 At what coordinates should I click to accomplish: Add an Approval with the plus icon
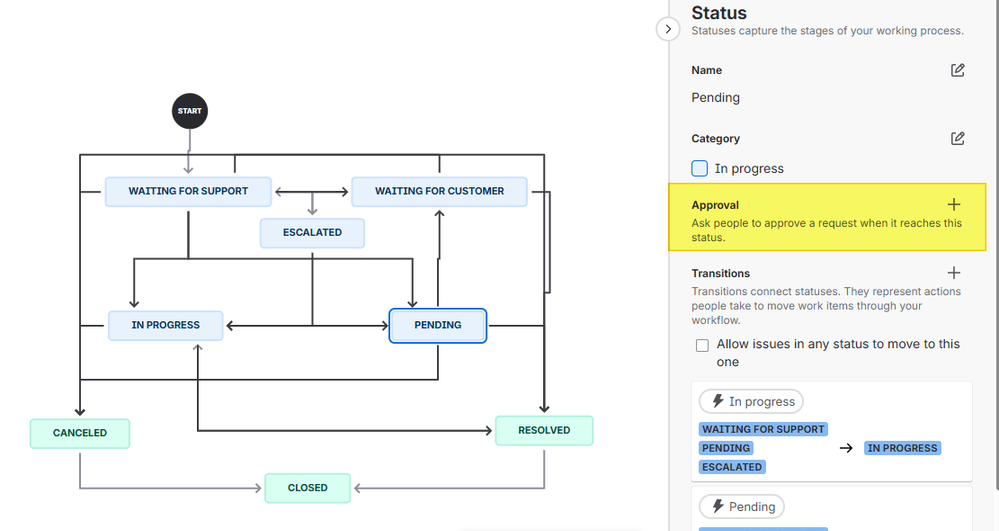click(954, 205)
